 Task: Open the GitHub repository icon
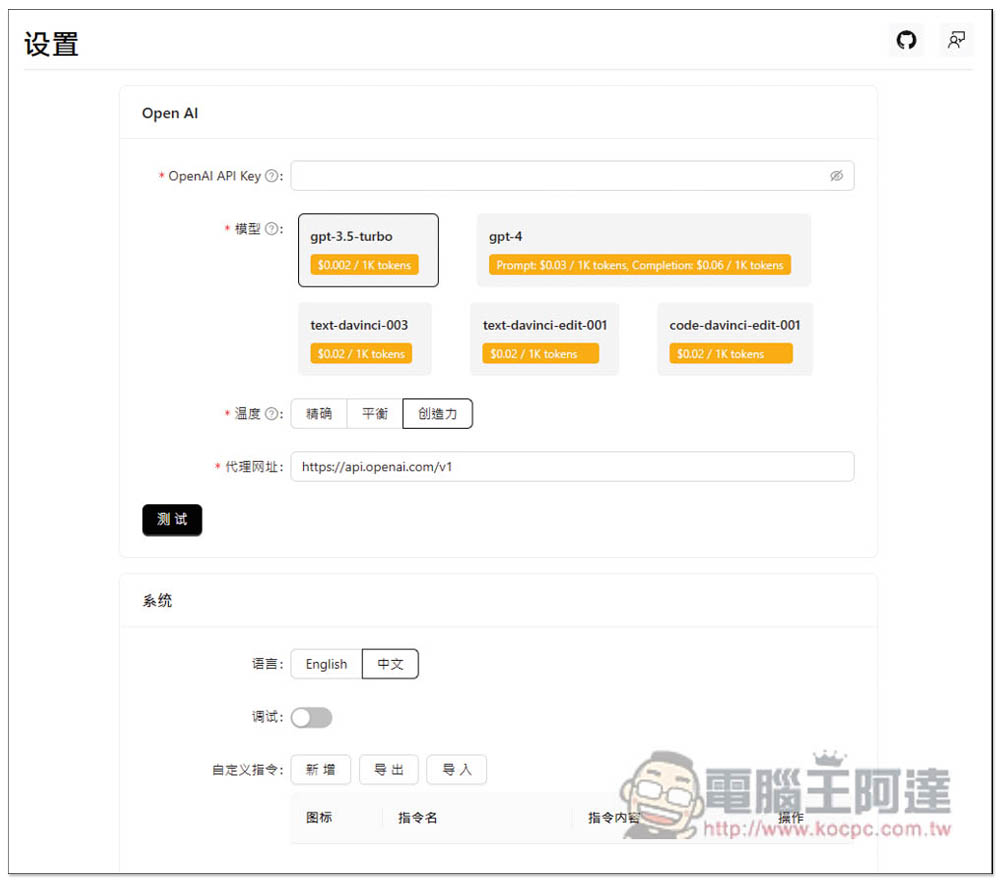pyautogui.click(x=906, y=41)
